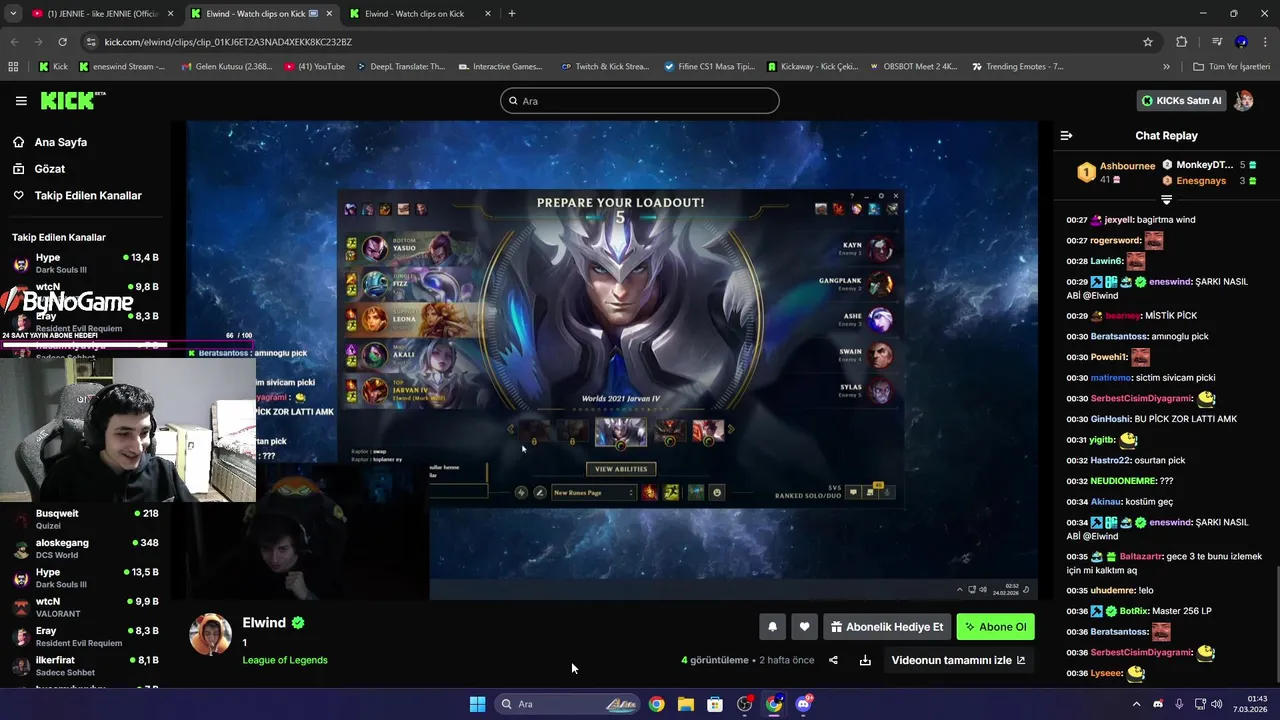
Task: Open the Busqweit channel in sidebar
Action: (85, 519)
